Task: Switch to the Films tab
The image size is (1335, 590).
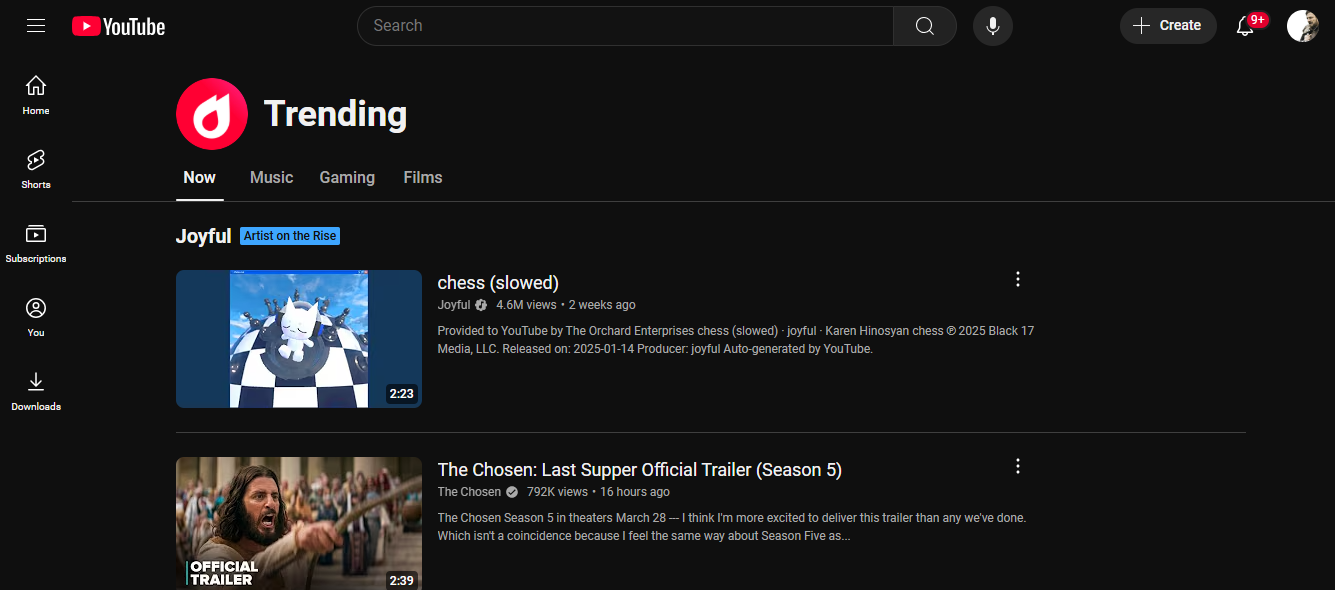Action: tap(423, 177)
